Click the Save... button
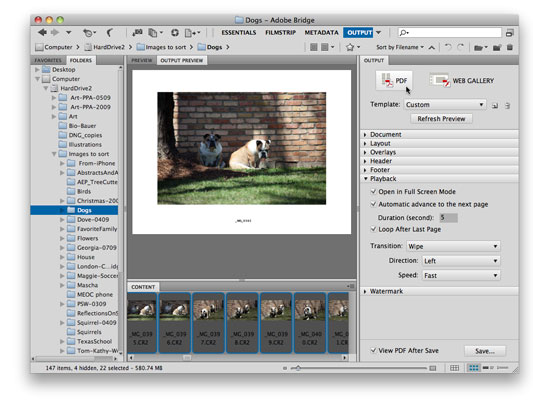The height and width of the screenshot is (400, 533). [485, 351]
